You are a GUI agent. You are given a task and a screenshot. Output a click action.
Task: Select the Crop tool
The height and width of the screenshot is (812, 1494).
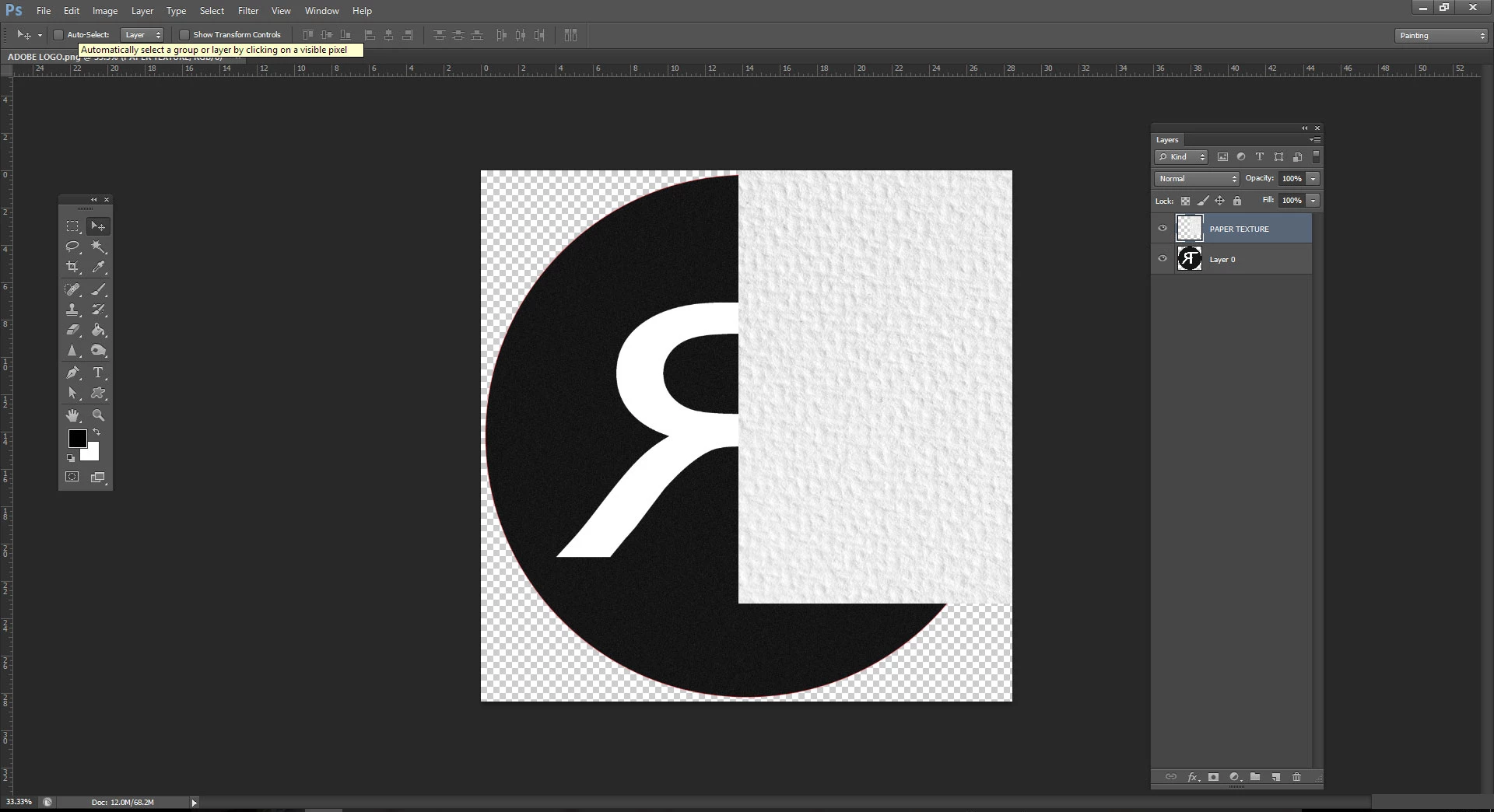point(72,267)
